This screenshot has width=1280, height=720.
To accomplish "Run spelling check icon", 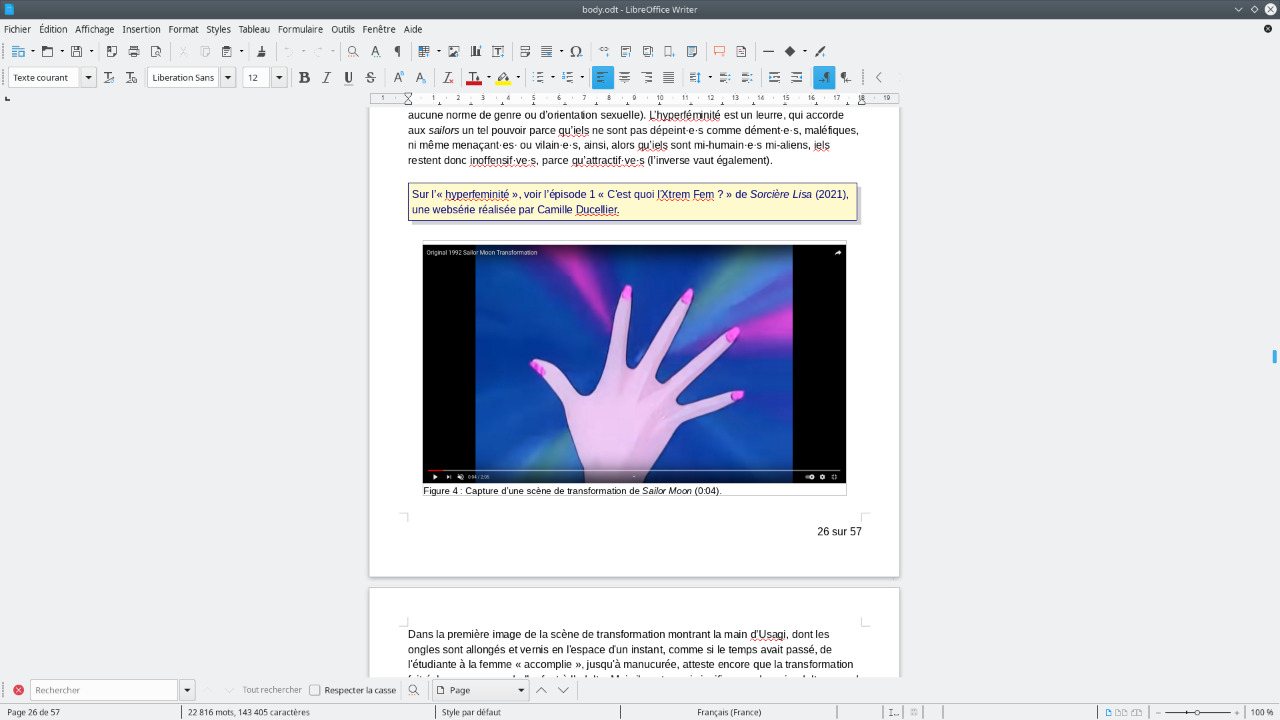I will click(375, 51).
